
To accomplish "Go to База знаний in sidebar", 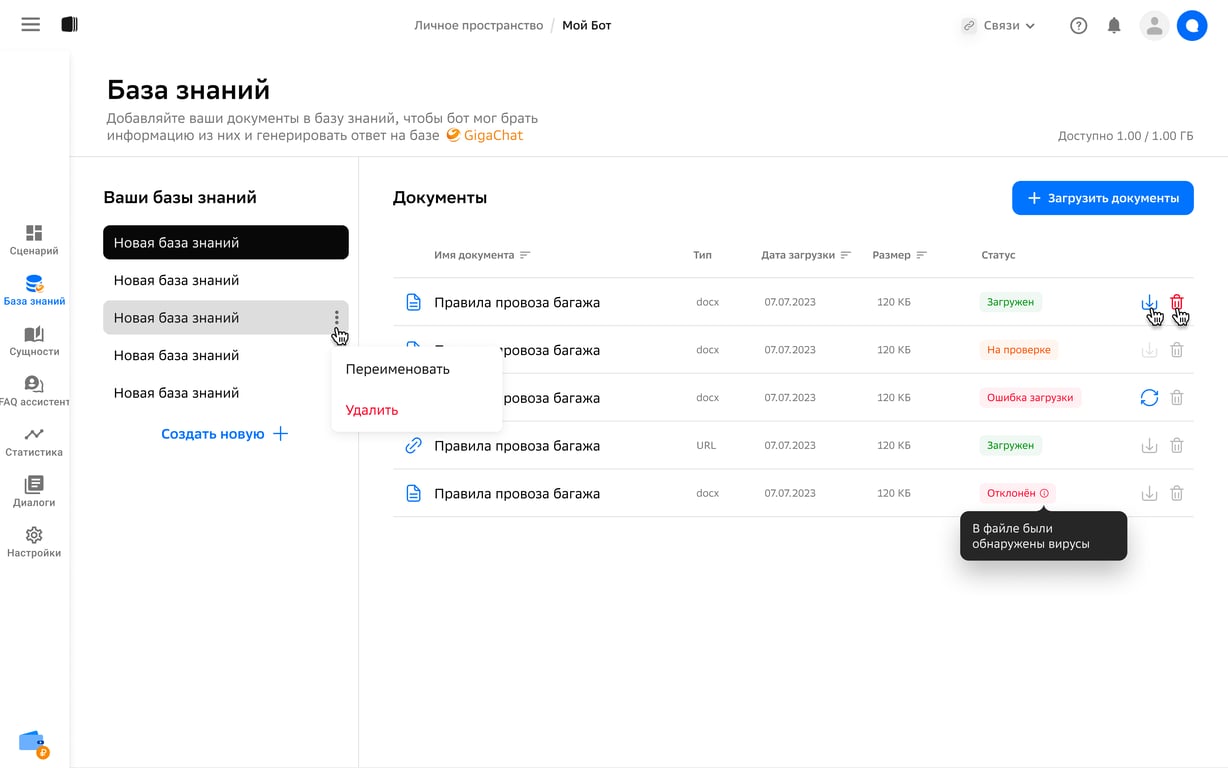I will (34, 290).
